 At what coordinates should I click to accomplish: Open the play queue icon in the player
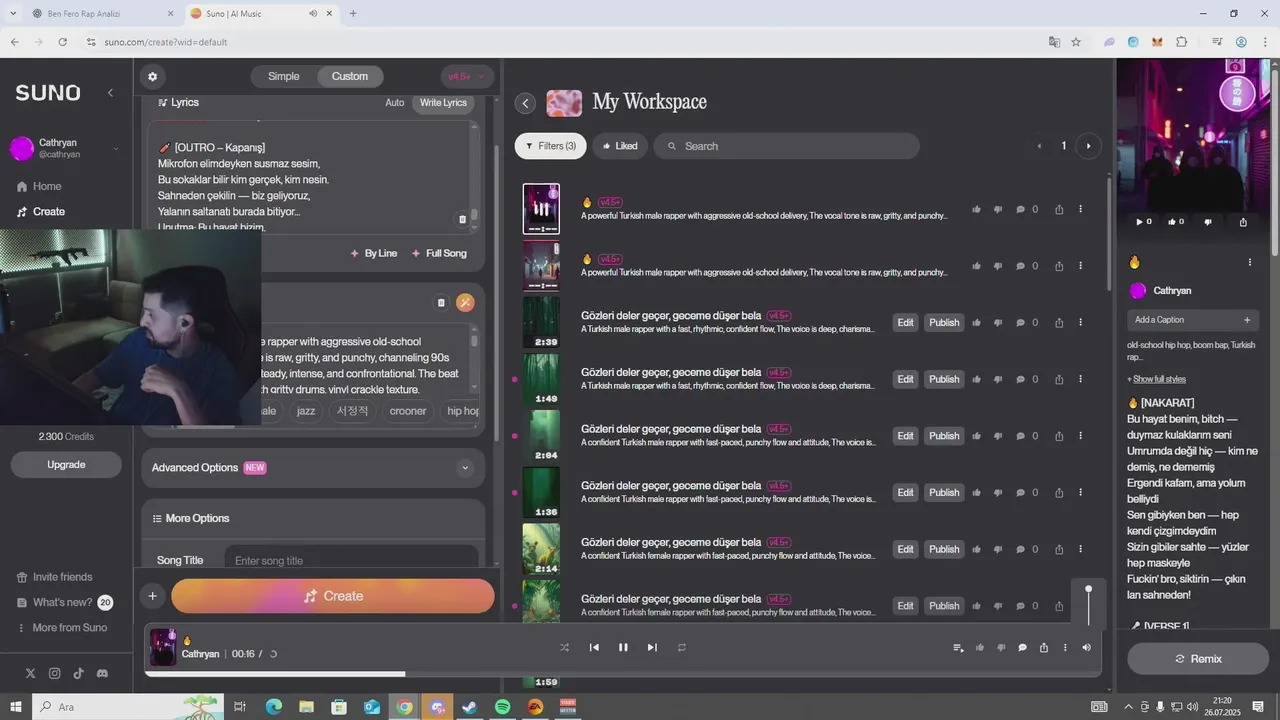[x=959, y=648]
